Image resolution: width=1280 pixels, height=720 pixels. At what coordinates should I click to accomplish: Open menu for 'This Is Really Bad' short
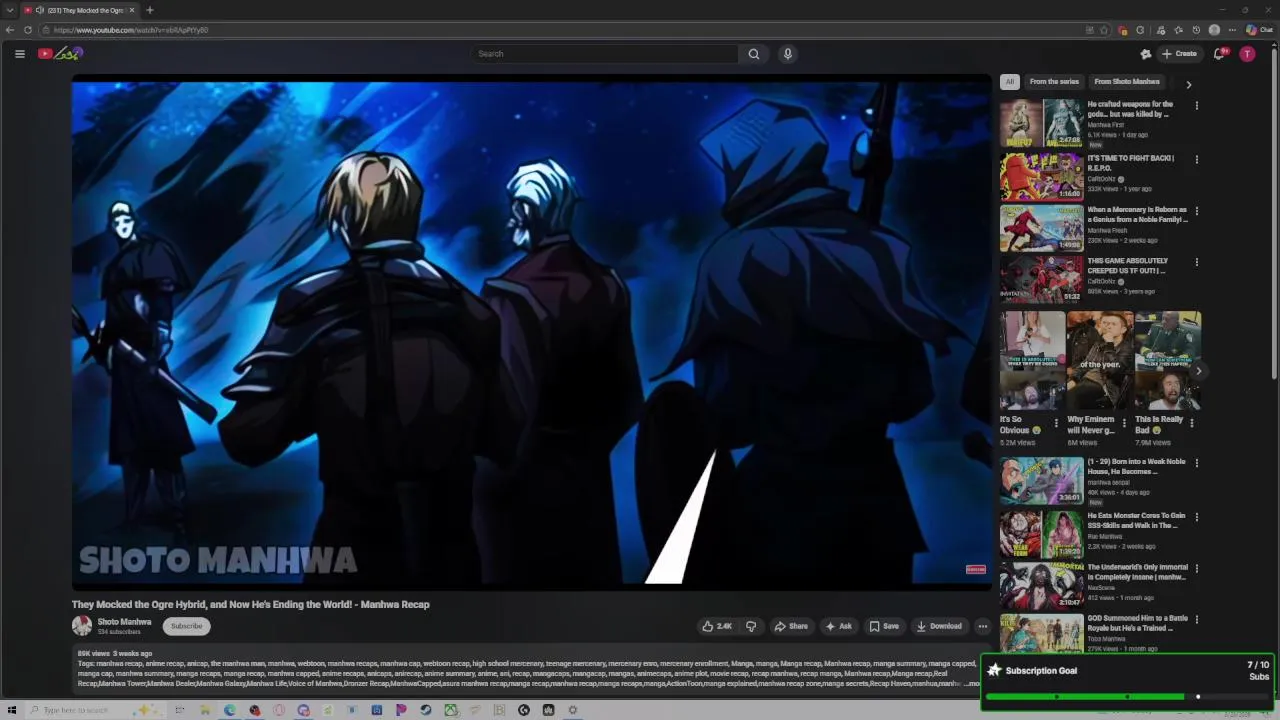click(x=1191, y=423)
